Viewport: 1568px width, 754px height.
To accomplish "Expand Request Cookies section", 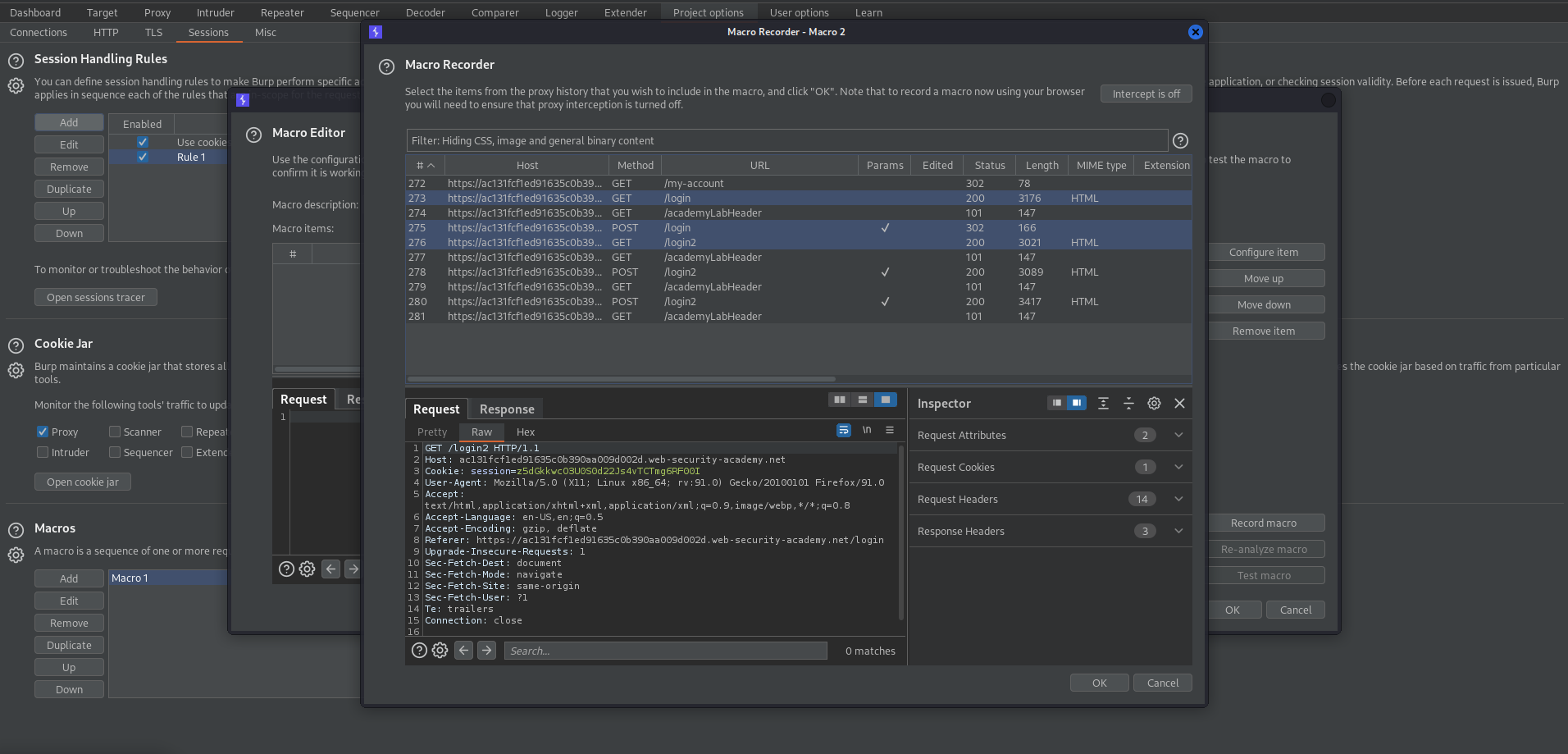I will click(x=1178, y=467).
